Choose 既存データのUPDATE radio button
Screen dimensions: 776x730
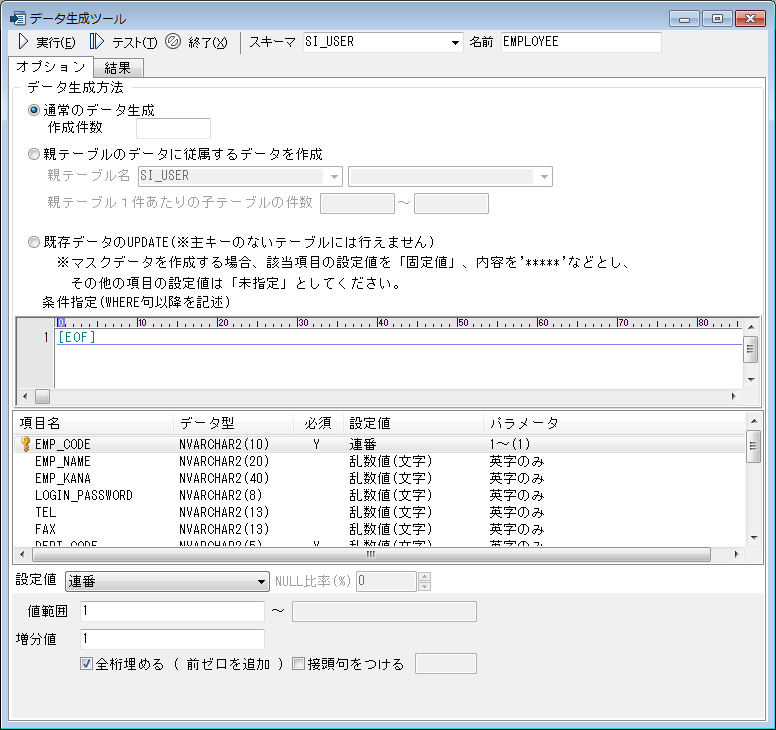point(35,242)
